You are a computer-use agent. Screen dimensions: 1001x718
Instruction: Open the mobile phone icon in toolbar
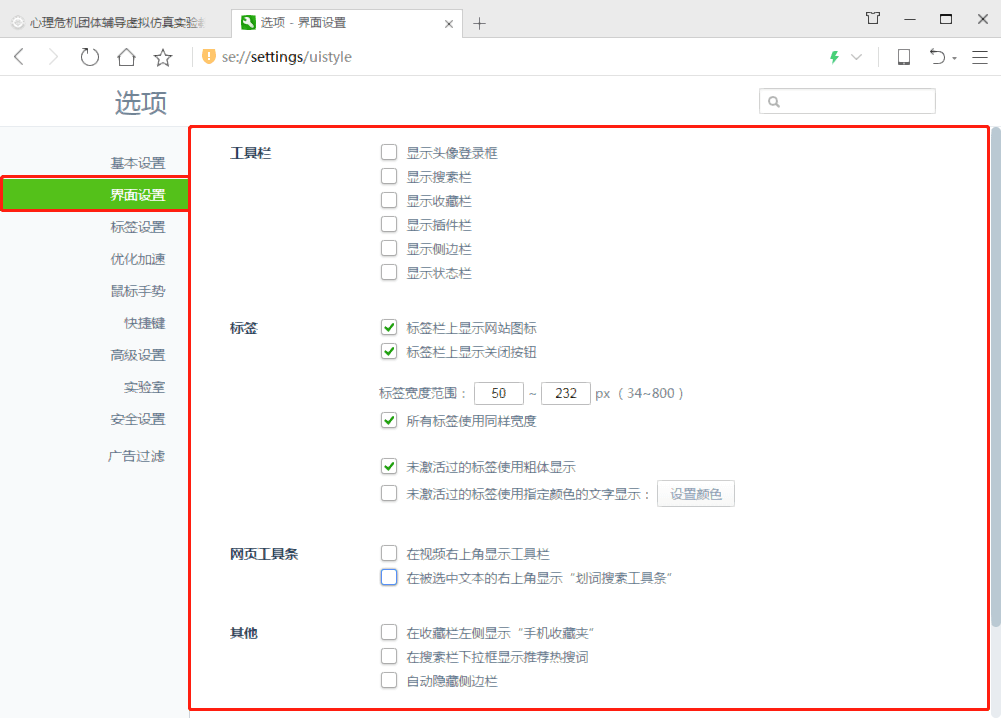pyautogui.click(x=904, y=57)
